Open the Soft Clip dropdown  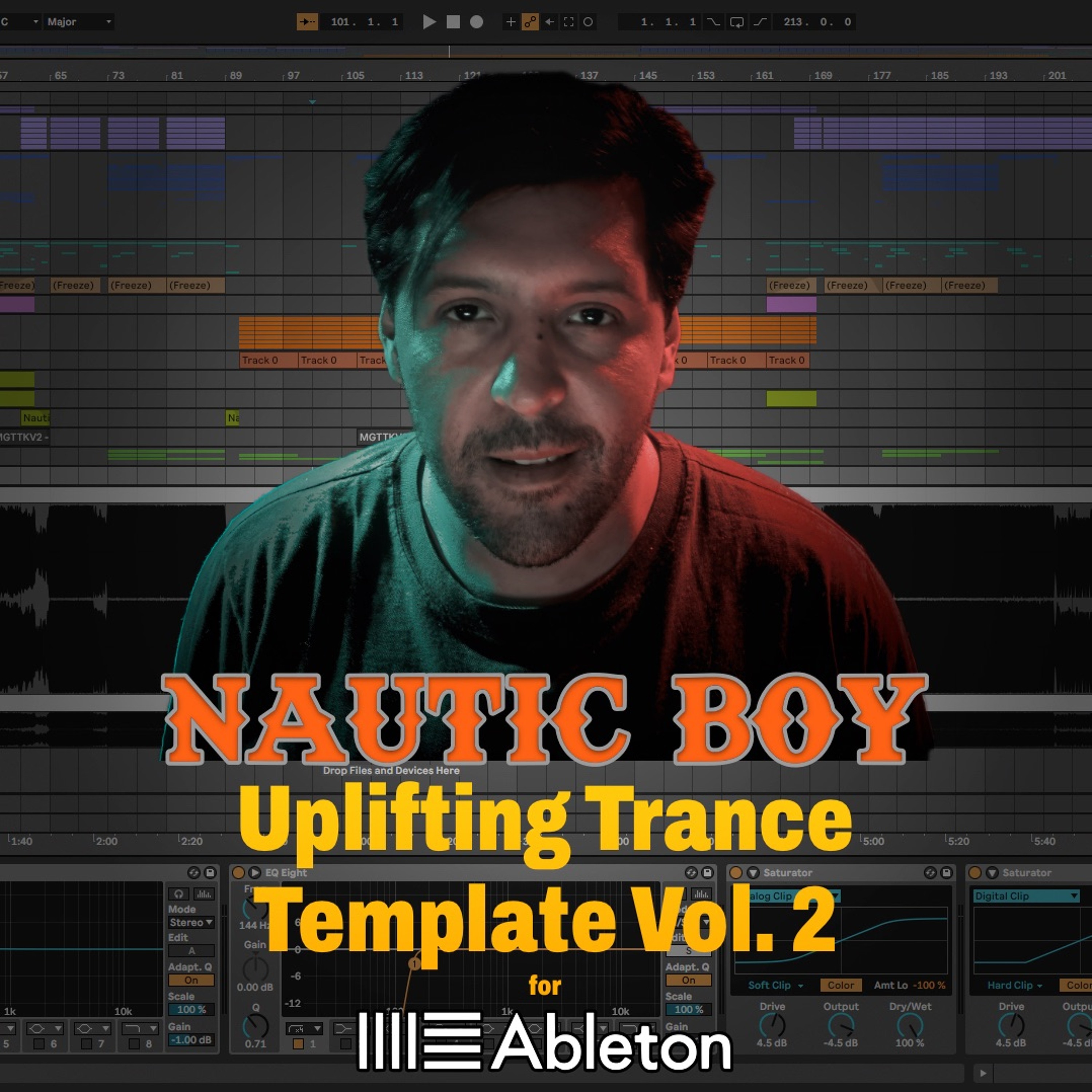click(x=775, y=985)
